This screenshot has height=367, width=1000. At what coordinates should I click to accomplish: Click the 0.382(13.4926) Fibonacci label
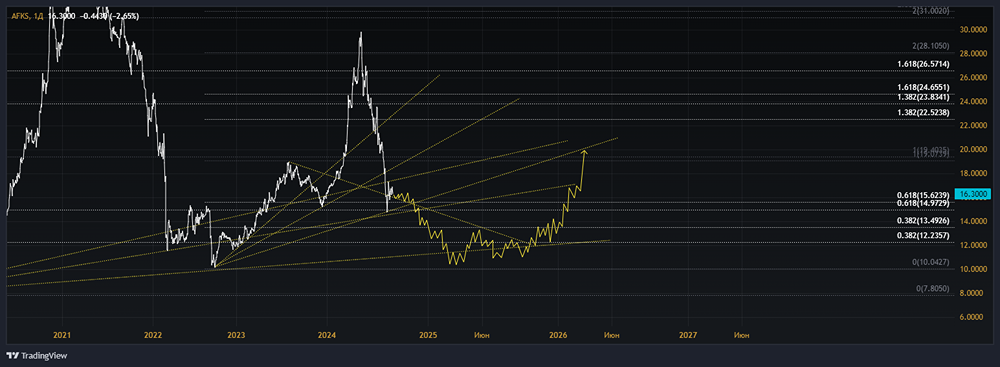(923, 221)
